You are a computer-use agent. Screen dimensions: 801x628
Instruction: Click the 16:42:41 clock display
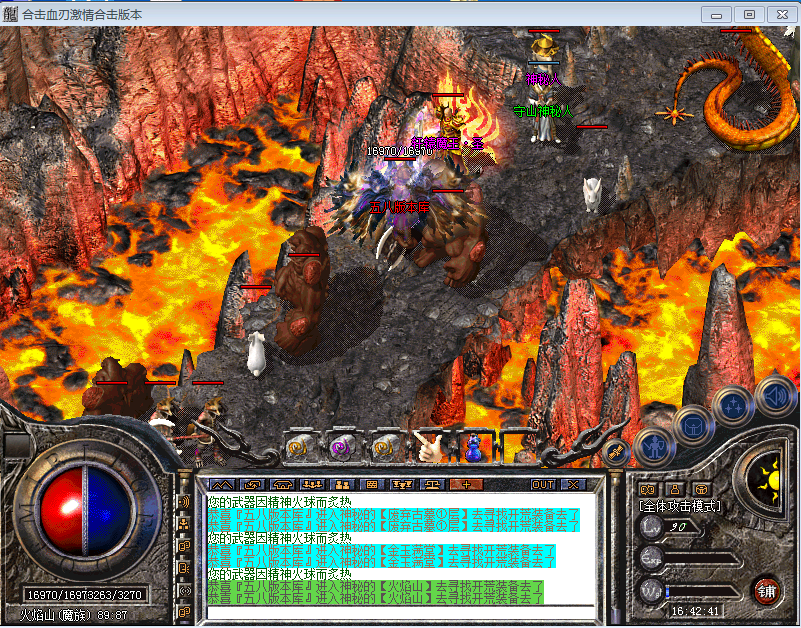[695, 611]
